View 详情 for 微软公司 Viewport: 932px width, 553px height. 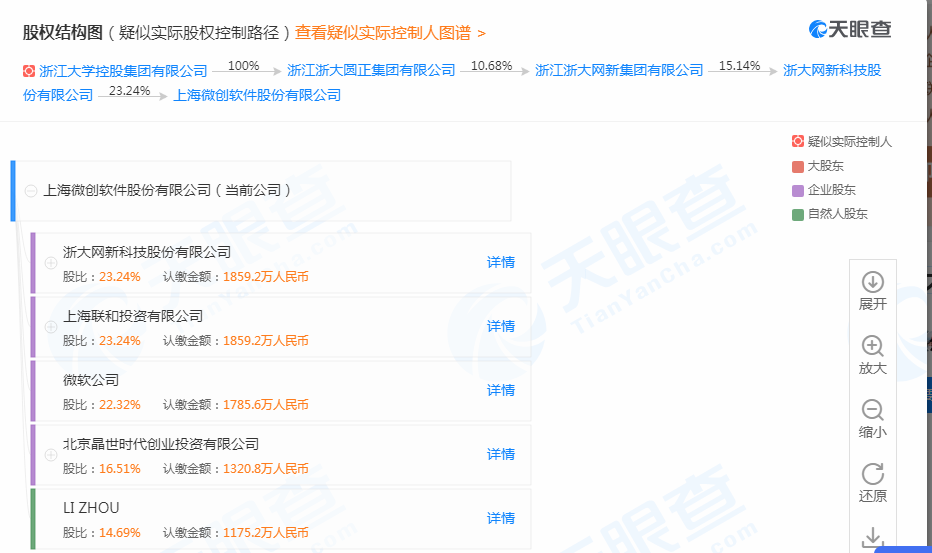click(x=500, y=391)
